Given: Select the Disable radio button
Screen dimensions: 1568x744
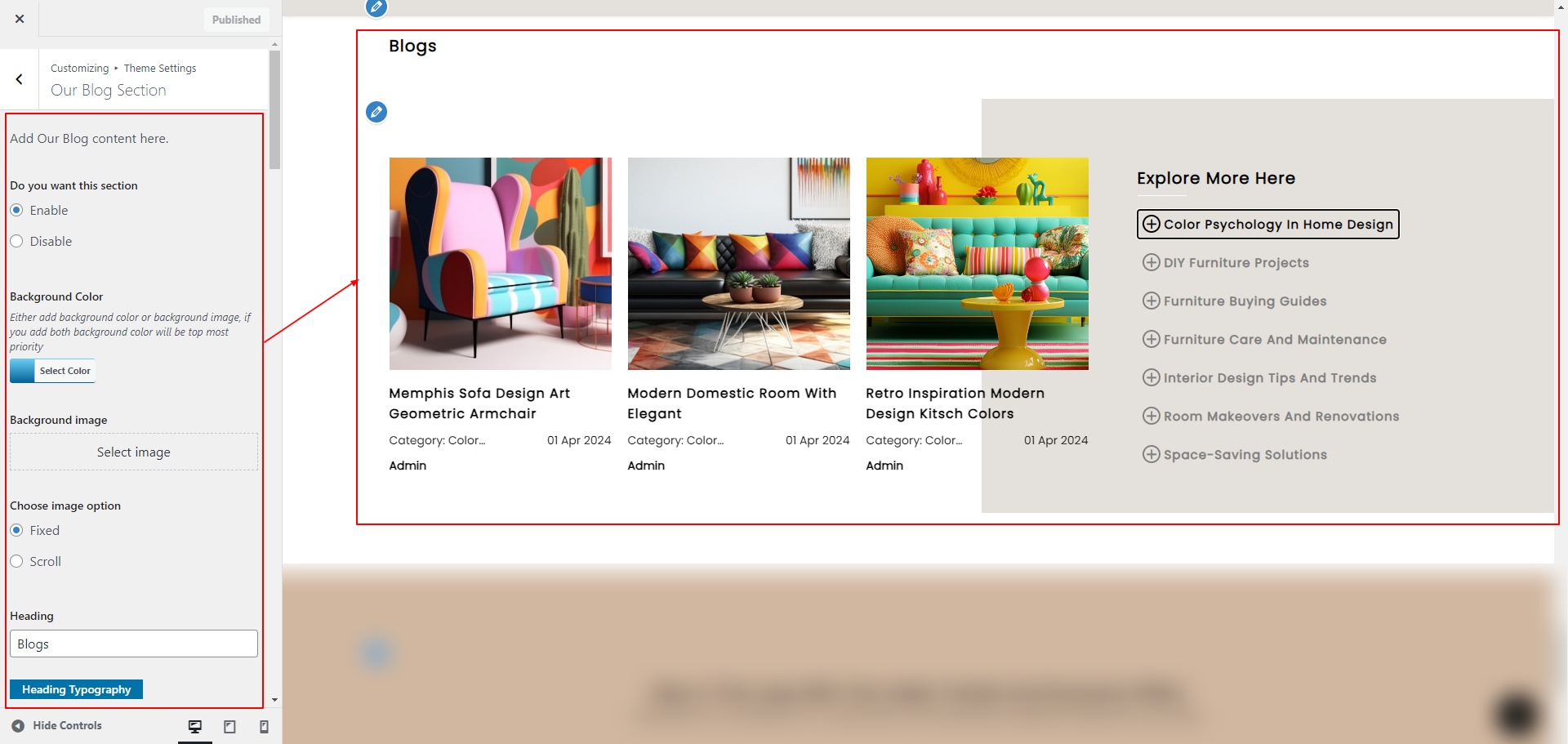Looking at the screenshot, I should (16, 242).
